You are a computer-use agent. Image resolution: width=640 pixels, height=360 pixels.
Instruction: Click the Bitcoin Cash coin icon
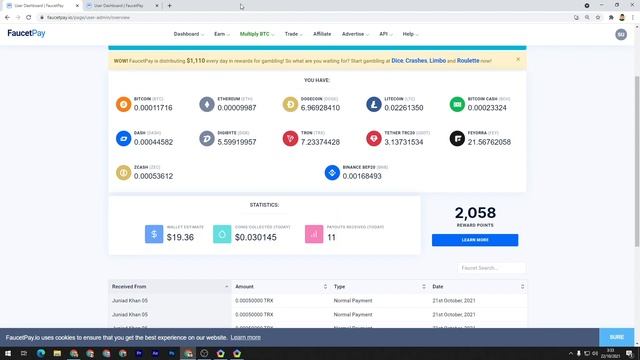coord(457,104)
